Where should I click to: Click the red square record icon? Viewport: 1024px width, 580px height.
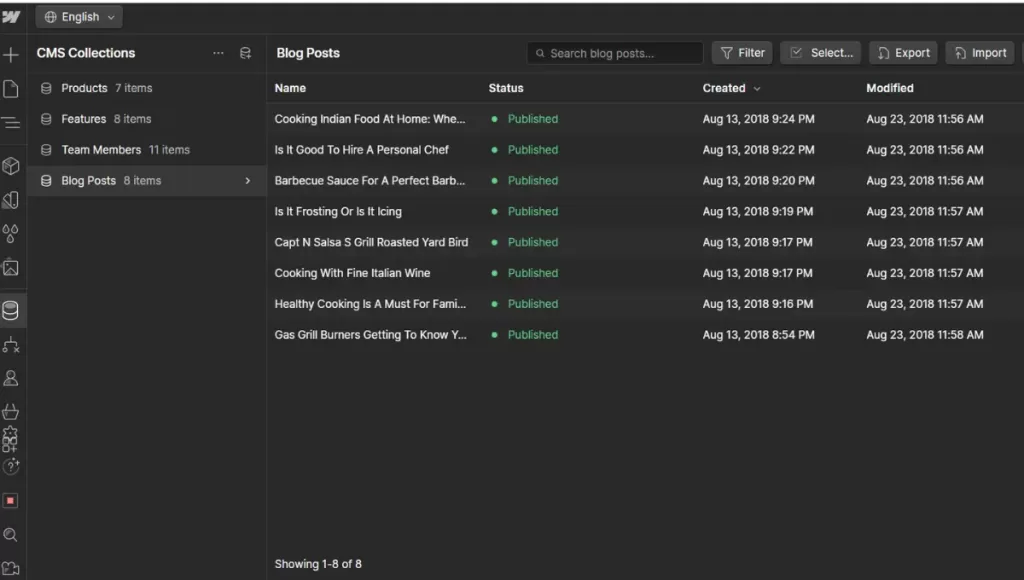click(10, 501)
